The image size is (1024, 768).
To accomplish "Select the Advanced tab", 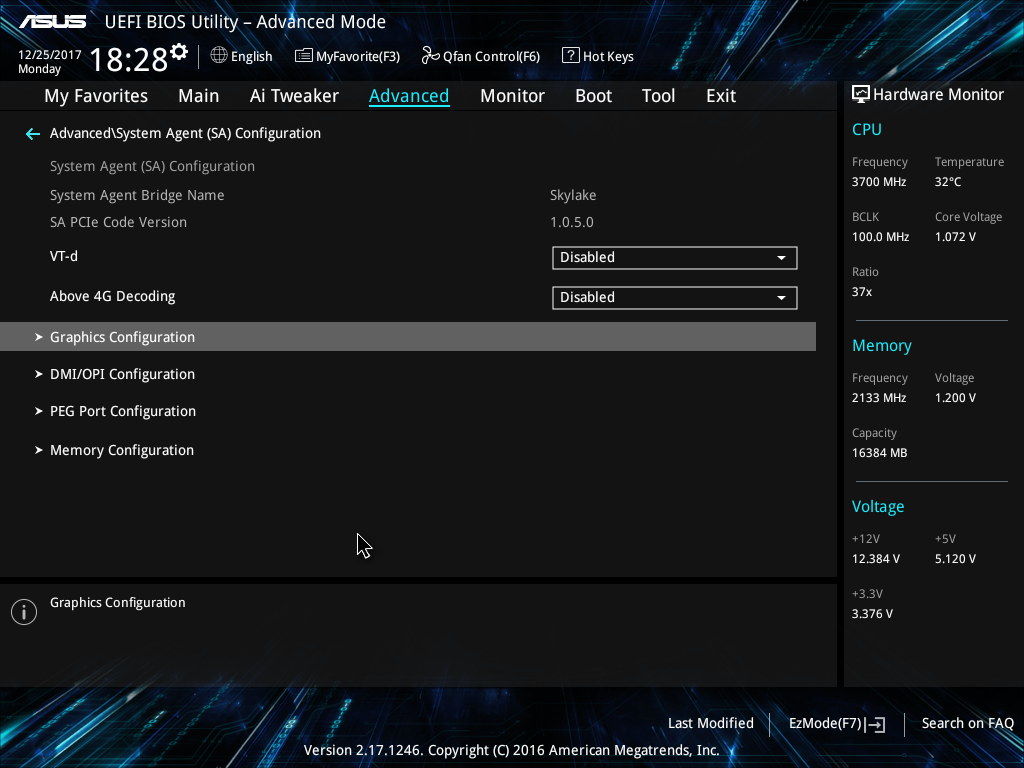I will point(409,96).
